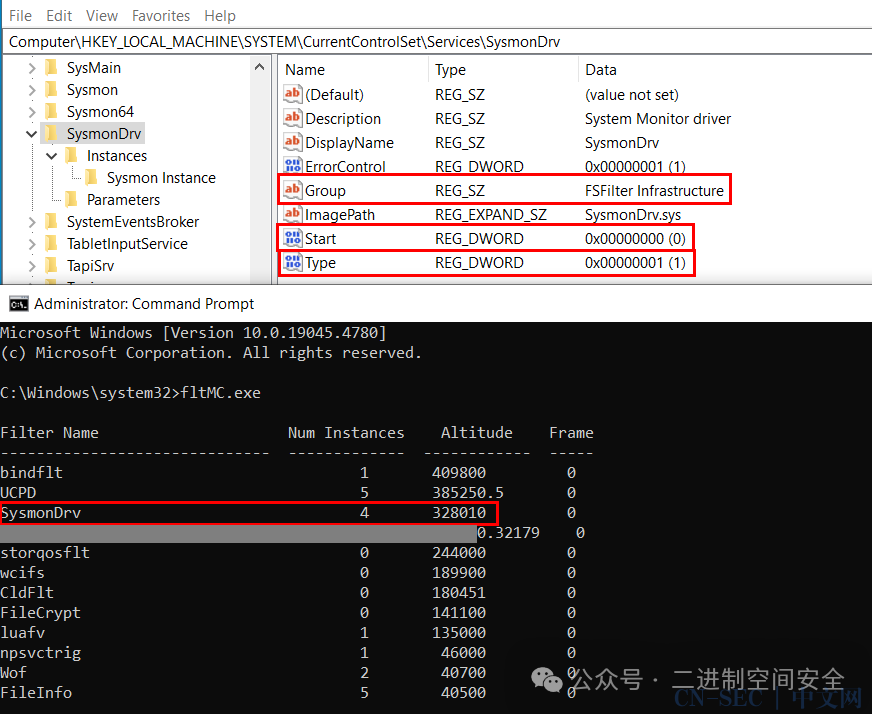Click the DisplayName string value icon
This screenshot has height=714, width=872.
tap(293, 142)
